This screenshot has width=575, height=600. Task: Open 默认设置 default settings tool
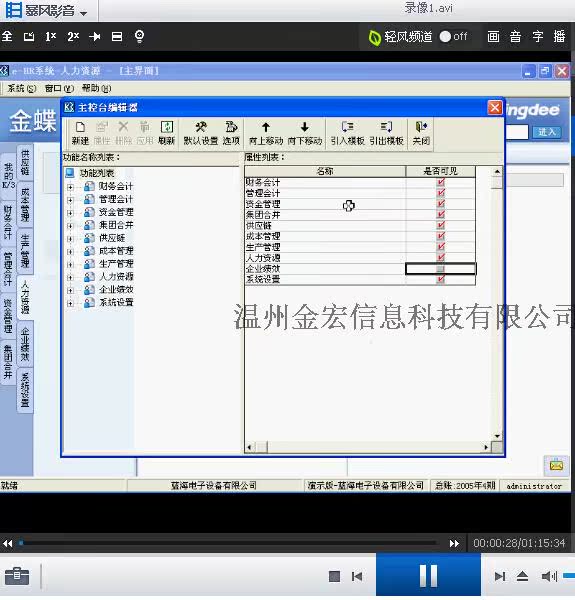pyautogui.click(x=200, y=132)
